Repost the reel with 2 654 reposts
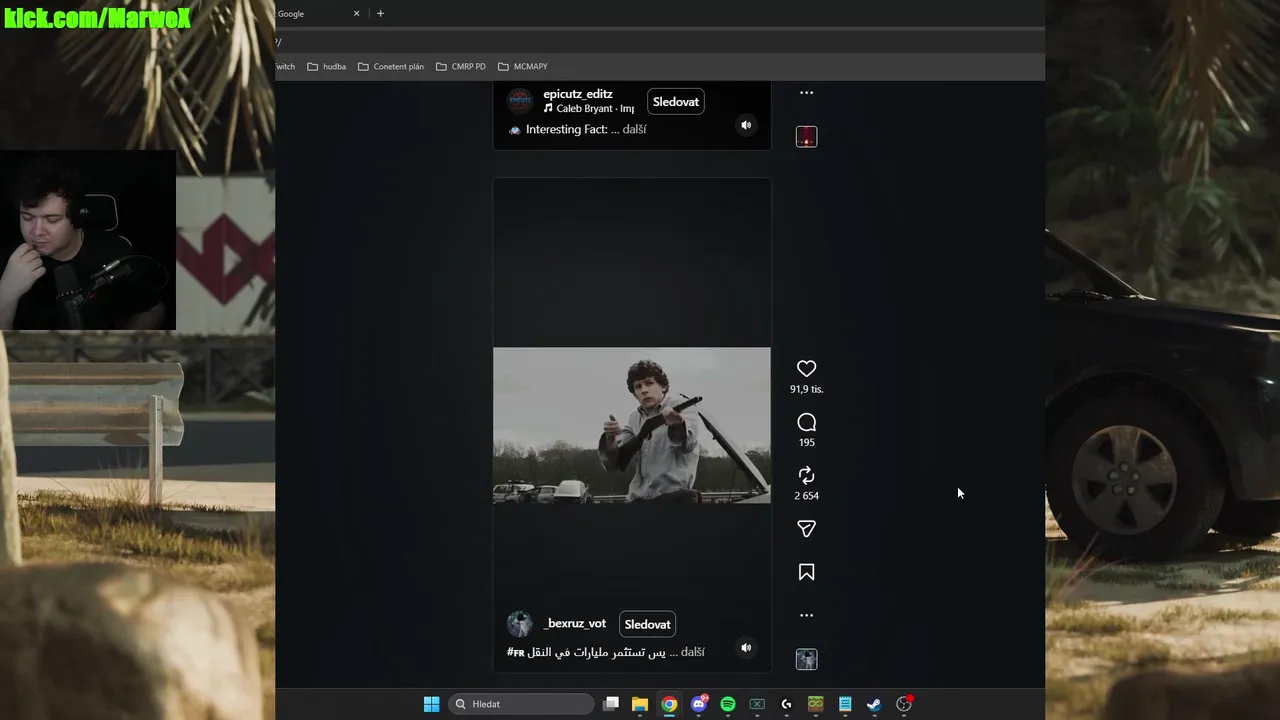 (x=806, y=475)
